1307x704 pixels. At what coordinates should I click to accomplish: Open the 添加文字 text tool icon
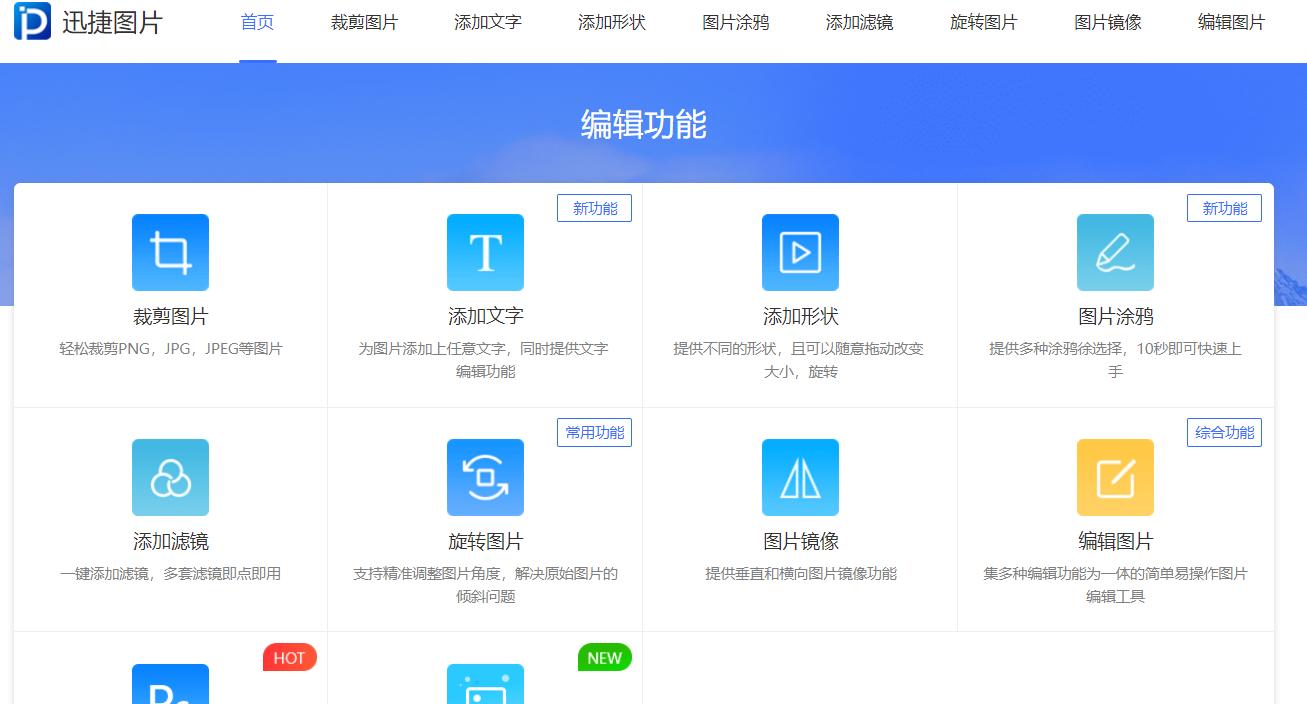[x=485, y=252]
